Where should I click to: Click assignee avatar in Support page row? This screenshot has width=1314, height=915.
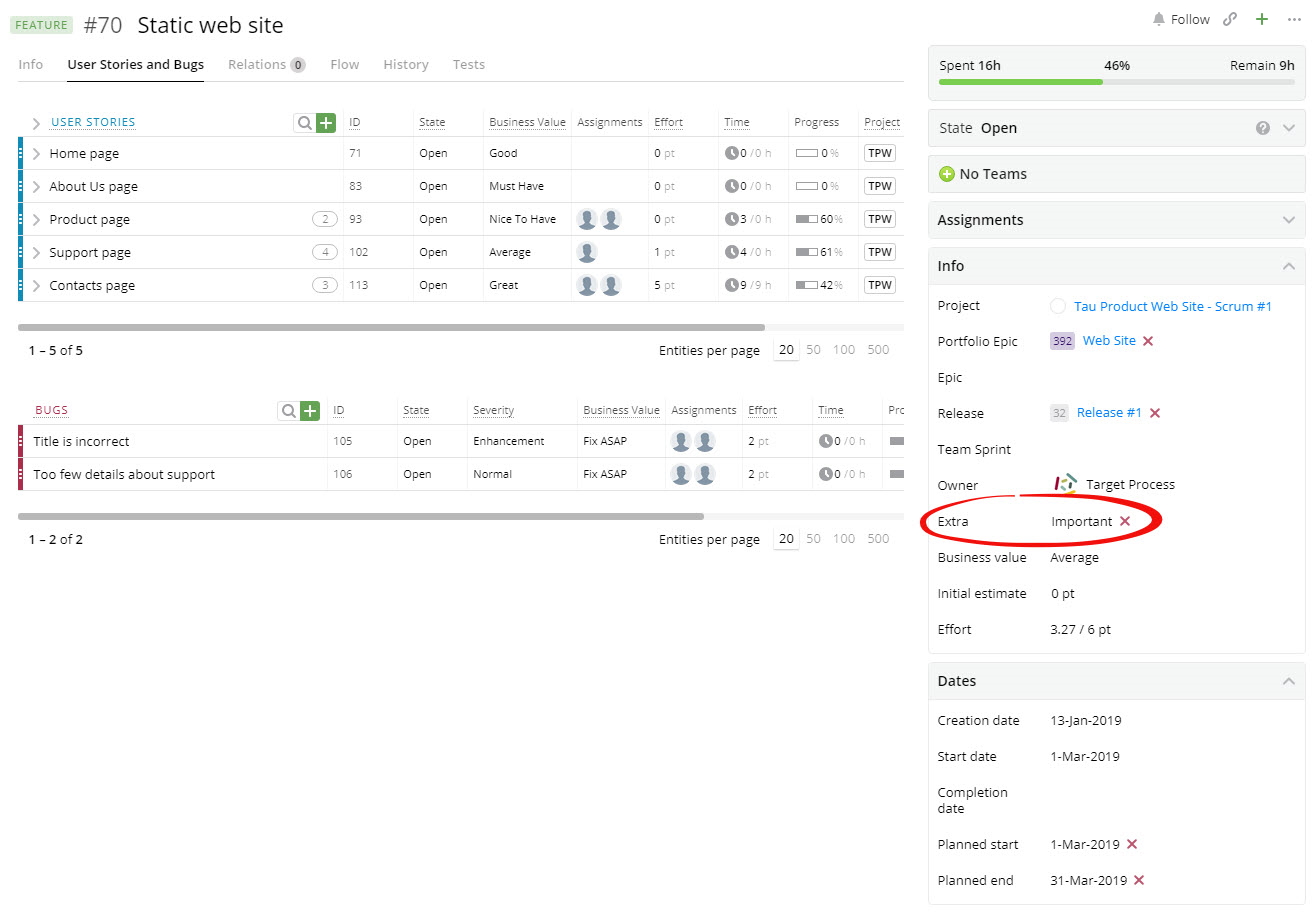pyautogui.click(x=587, y=252)
